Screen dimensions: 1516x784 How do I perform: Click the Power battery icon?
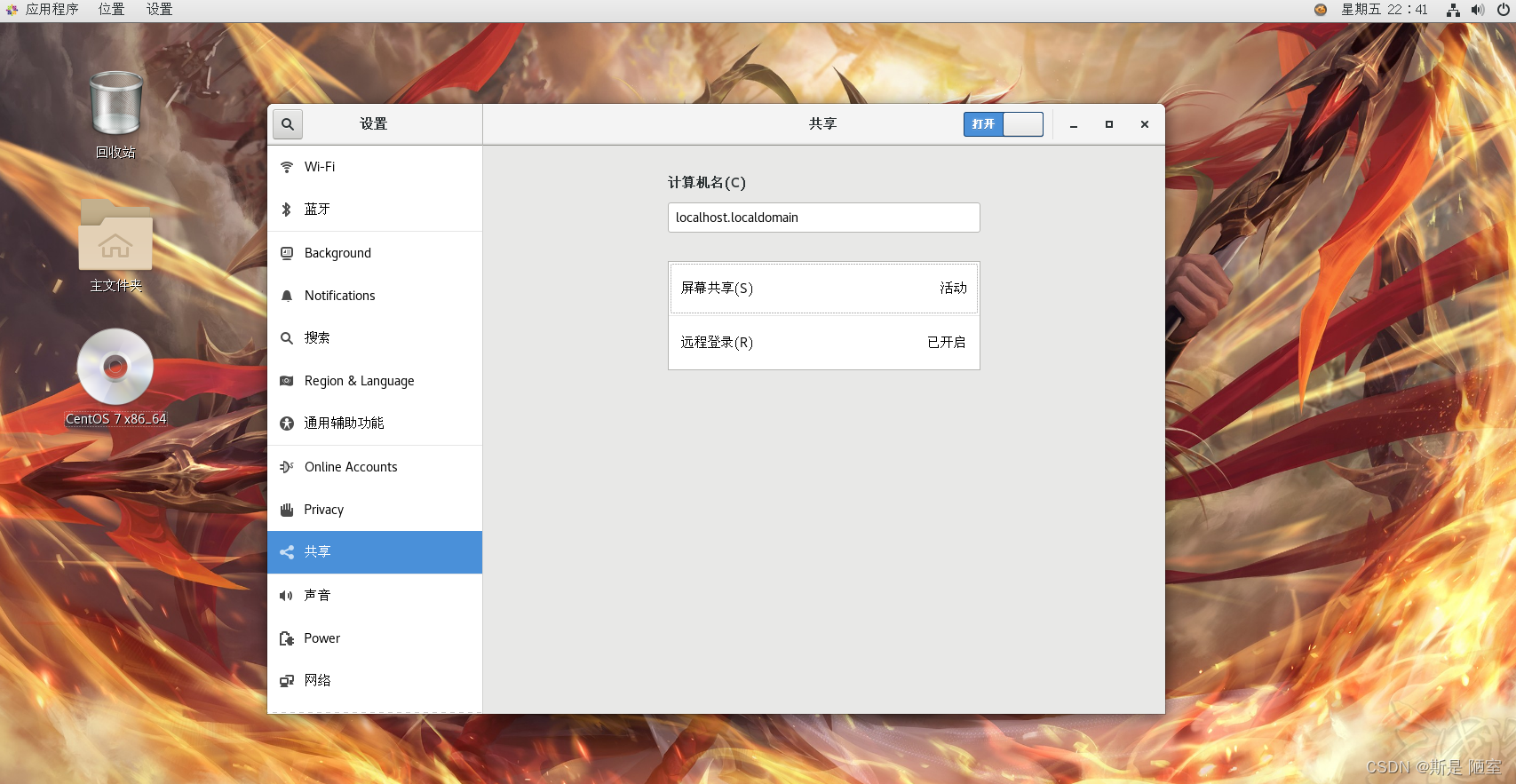[x=287, y=638]
